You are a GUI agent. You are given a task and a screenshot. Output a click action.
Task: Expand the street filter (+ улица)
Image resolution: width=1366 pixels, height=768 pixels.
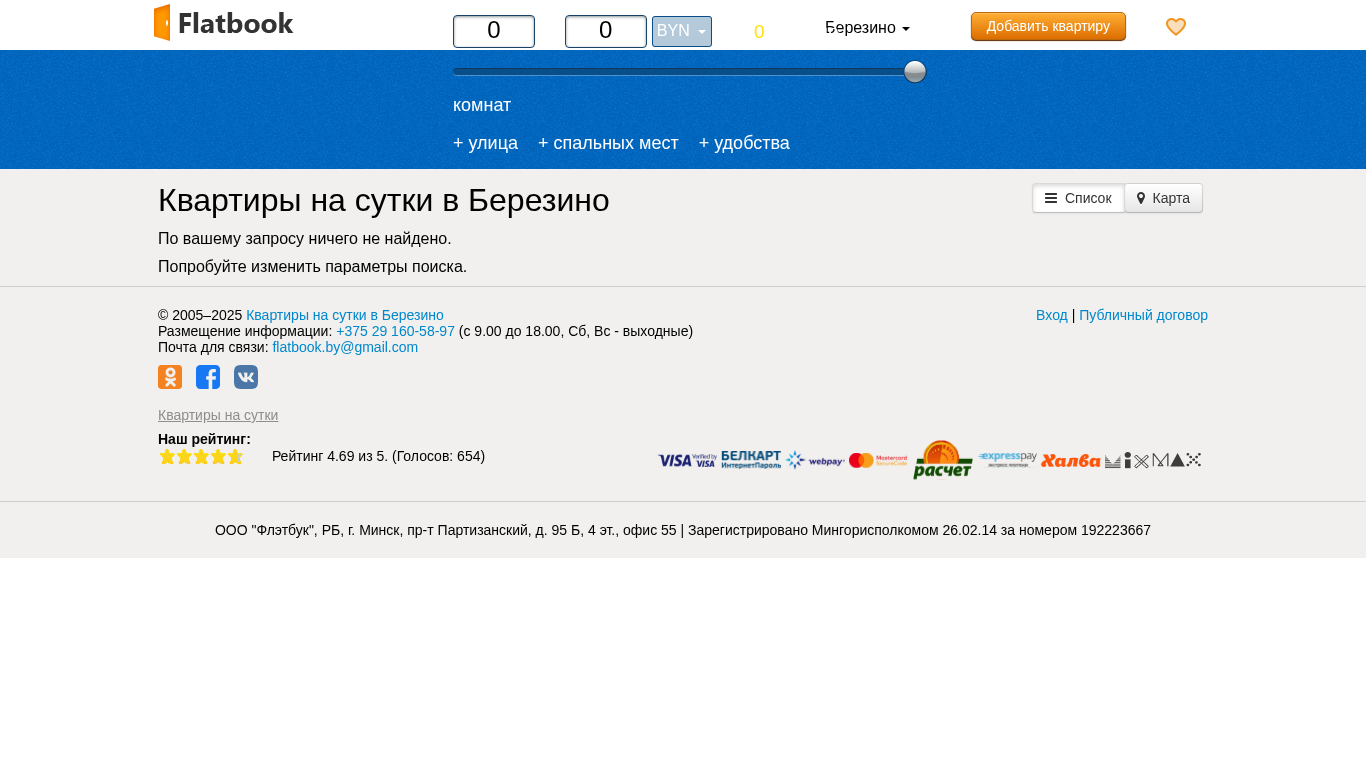point(485,143)
